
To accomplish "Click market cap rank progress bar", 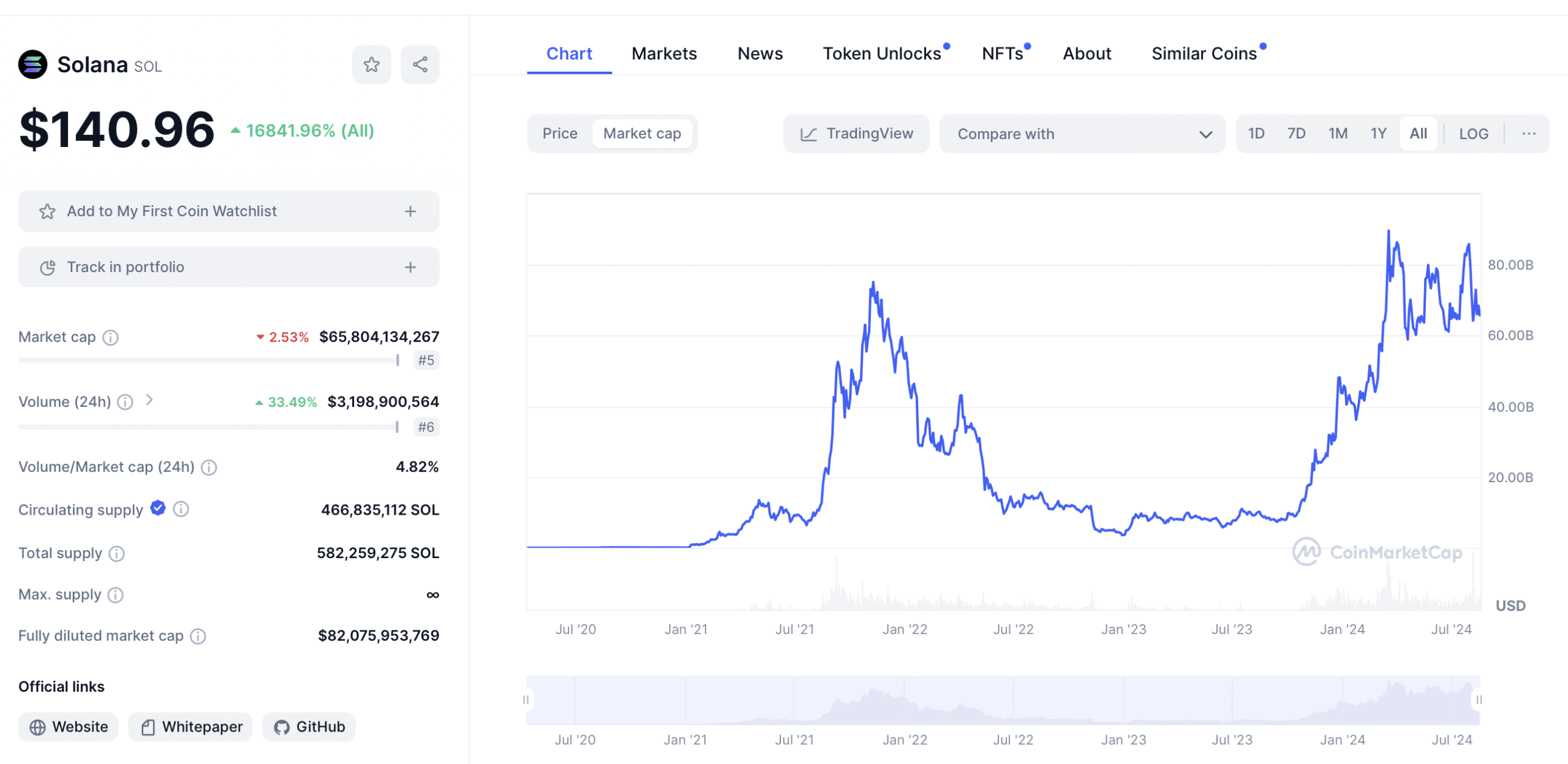I will (209, 360).
